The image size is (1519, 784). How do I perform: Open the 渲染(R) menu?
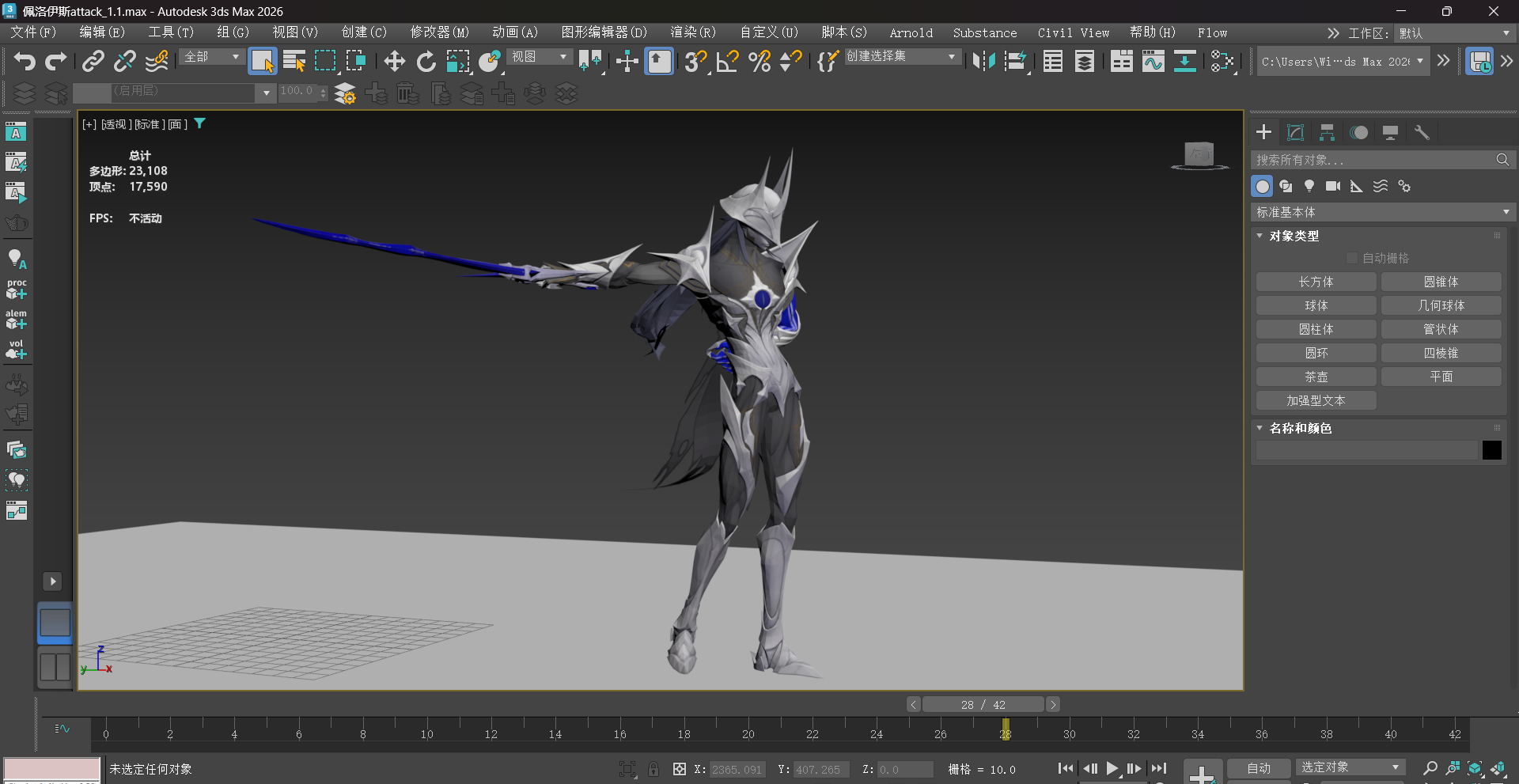point(693,32)
